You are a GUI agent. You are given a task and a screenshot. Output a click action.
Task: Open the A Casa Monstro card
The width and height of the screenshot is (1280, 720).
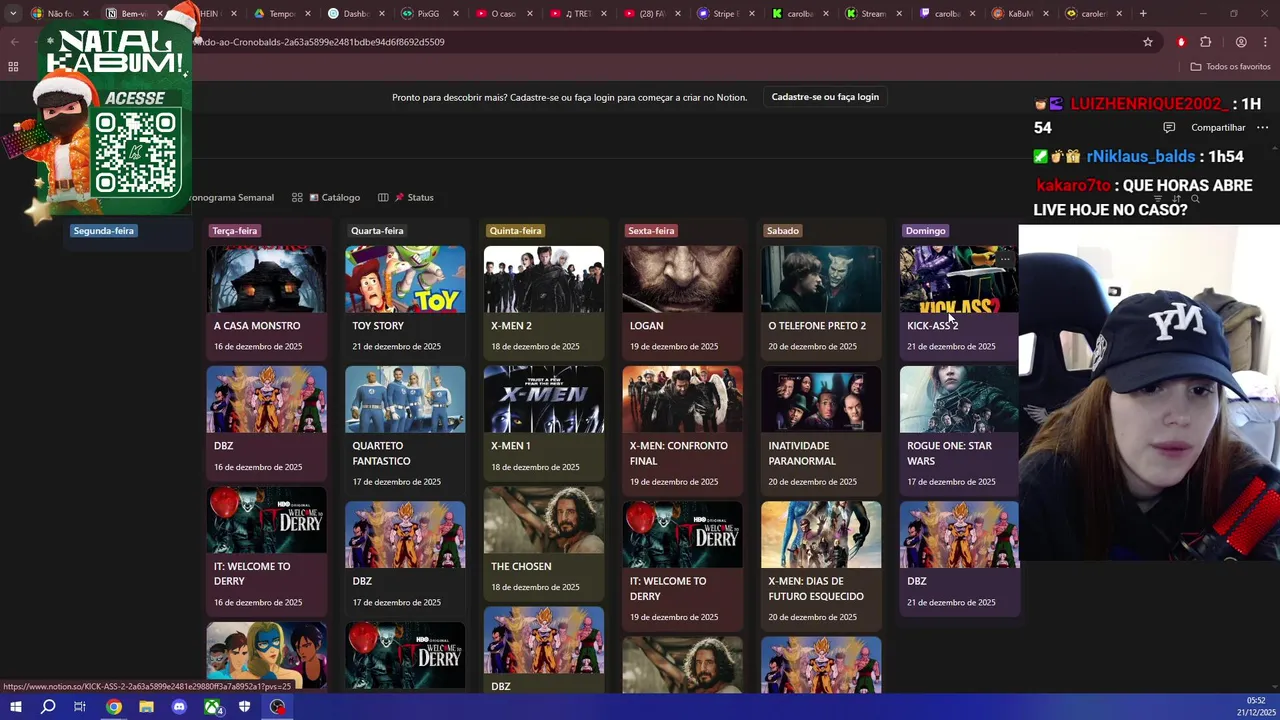[x=266, y=301]
